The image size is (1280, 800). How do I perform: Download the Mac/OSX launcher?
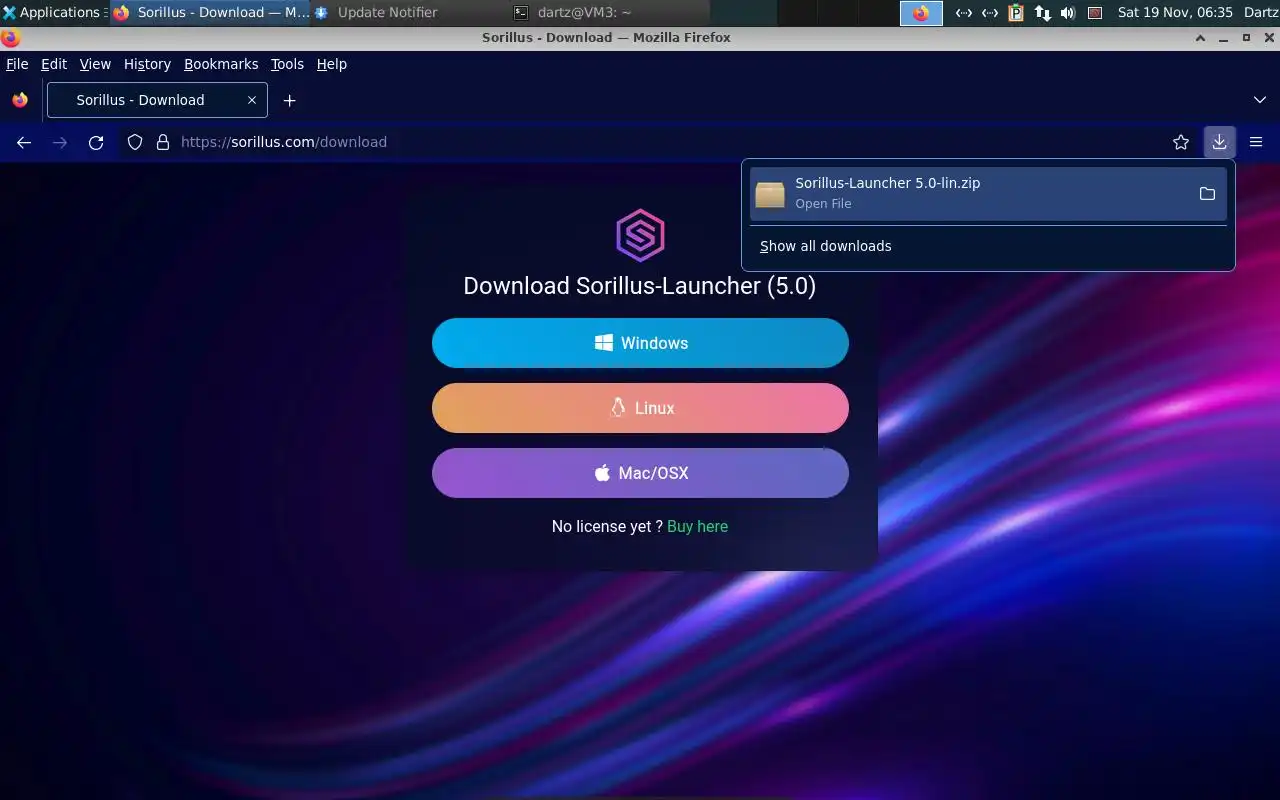640,473
